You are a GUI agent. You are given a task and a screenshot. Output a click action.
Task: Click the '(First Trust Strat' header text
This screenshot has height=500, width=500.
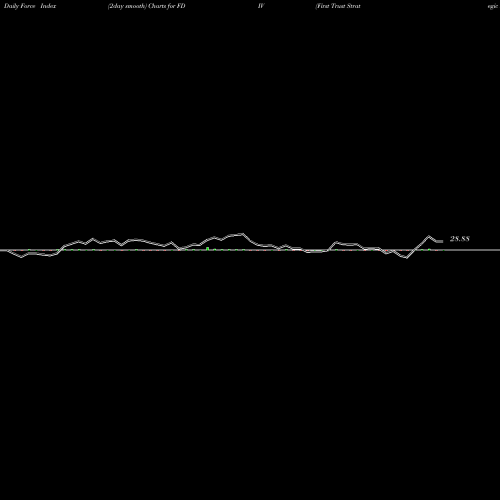[x=338, y=6]
